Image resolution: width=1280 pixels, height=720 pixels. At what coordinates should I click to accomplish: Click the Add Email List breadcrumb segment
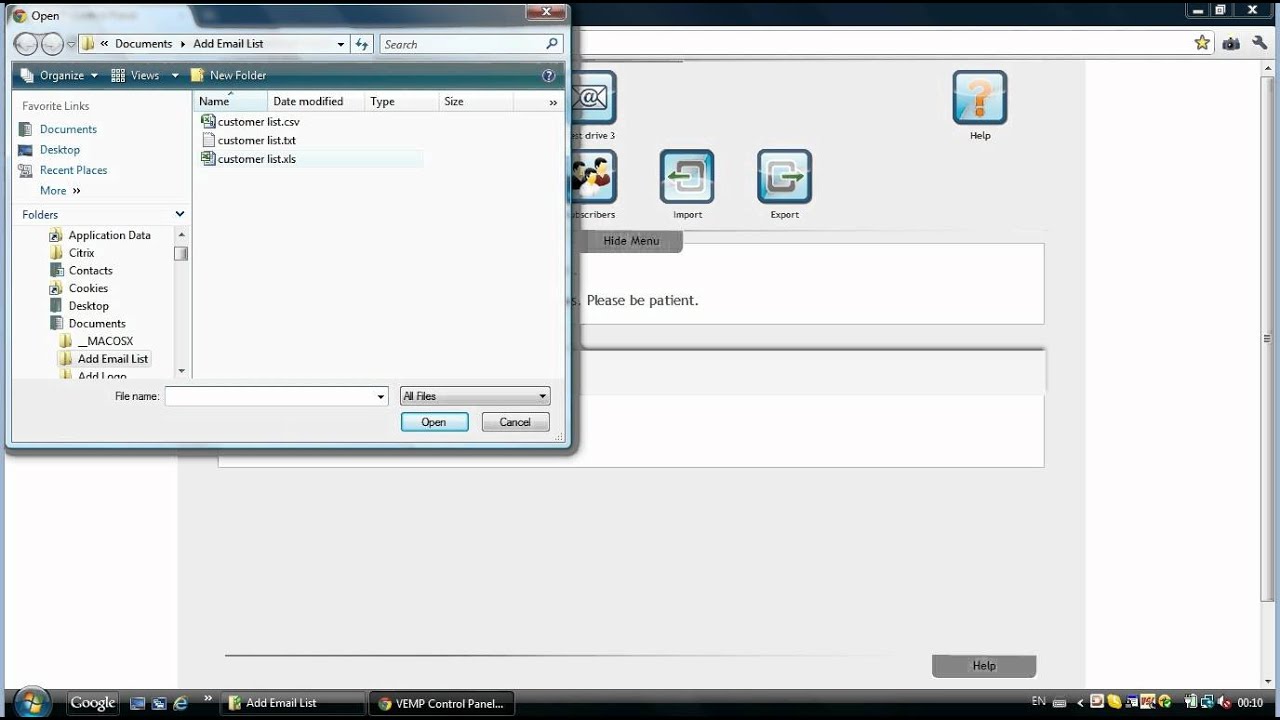coord(228,44)
